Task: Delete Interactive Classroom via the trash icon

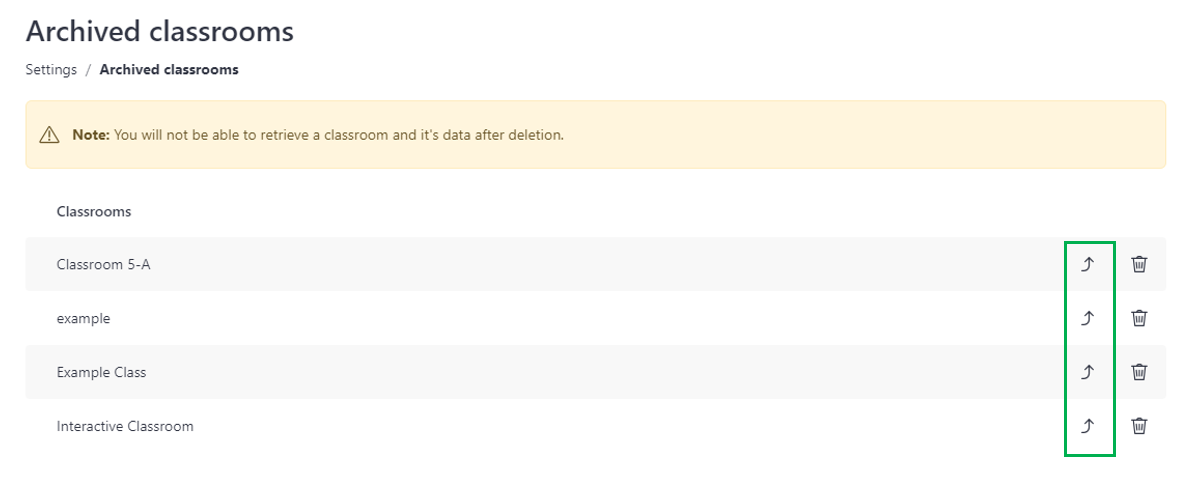Action: point(1139,426)
